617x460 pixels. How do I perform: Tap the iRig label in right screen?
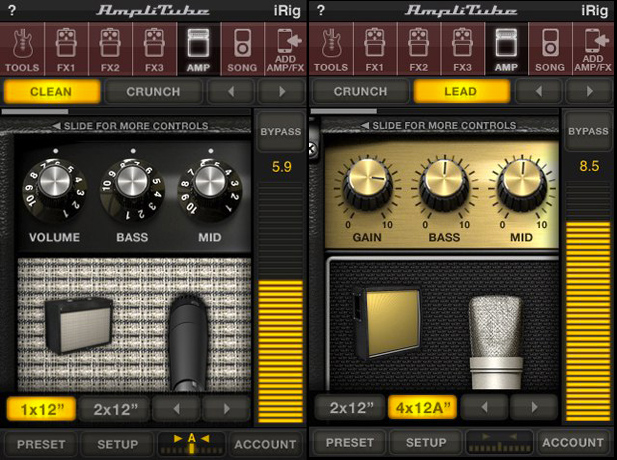[595, 11]
